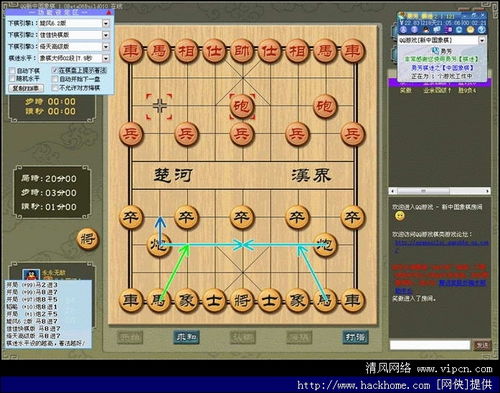Screen dimensions: 500x393
Task: Click move suggestion row 马2进3
Action: 32,285
